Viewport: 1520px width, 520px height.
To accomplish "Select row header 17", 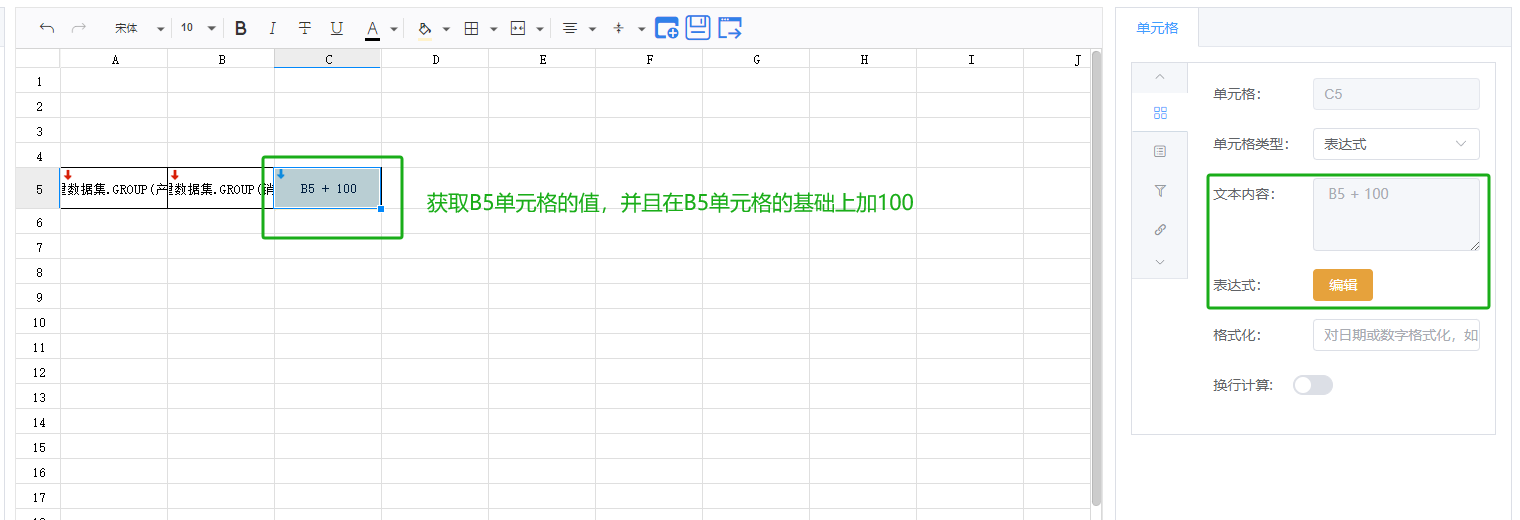I will (x=38, y=497).
